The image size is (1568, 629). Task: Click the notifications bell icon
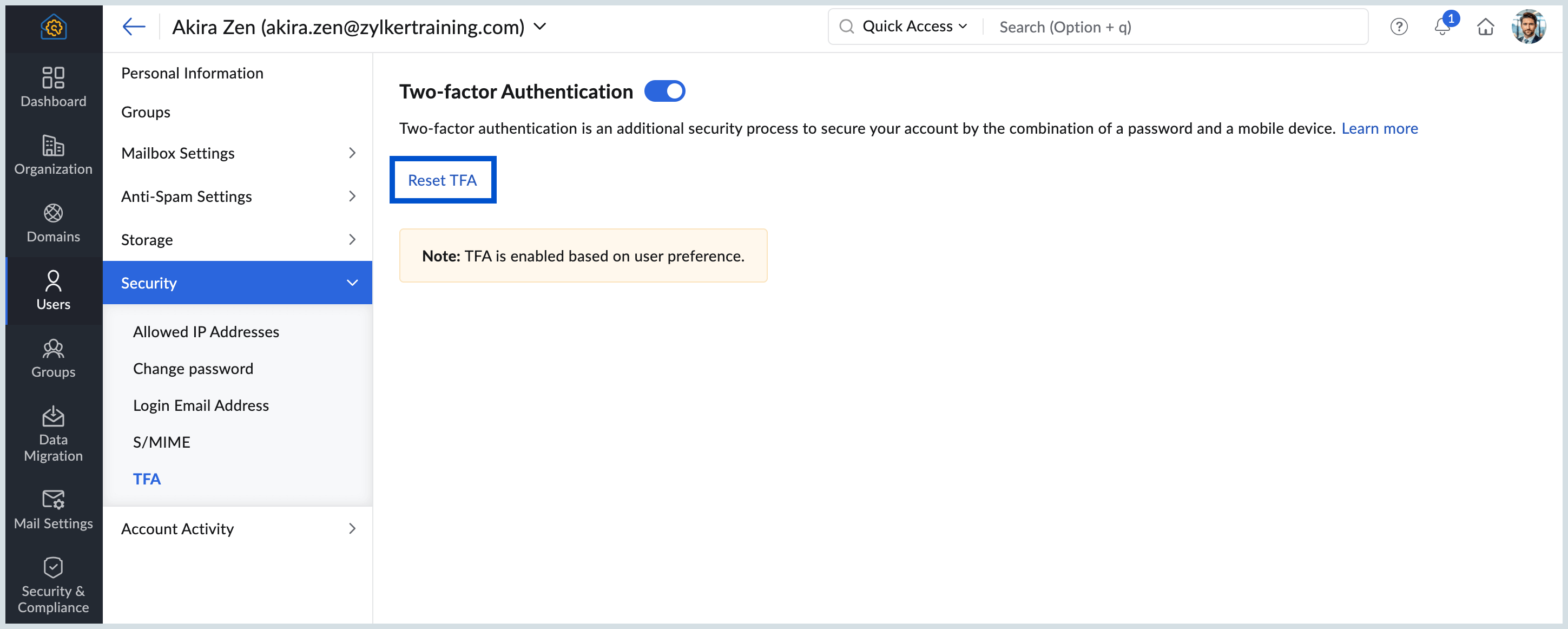tap(1441, 27)
